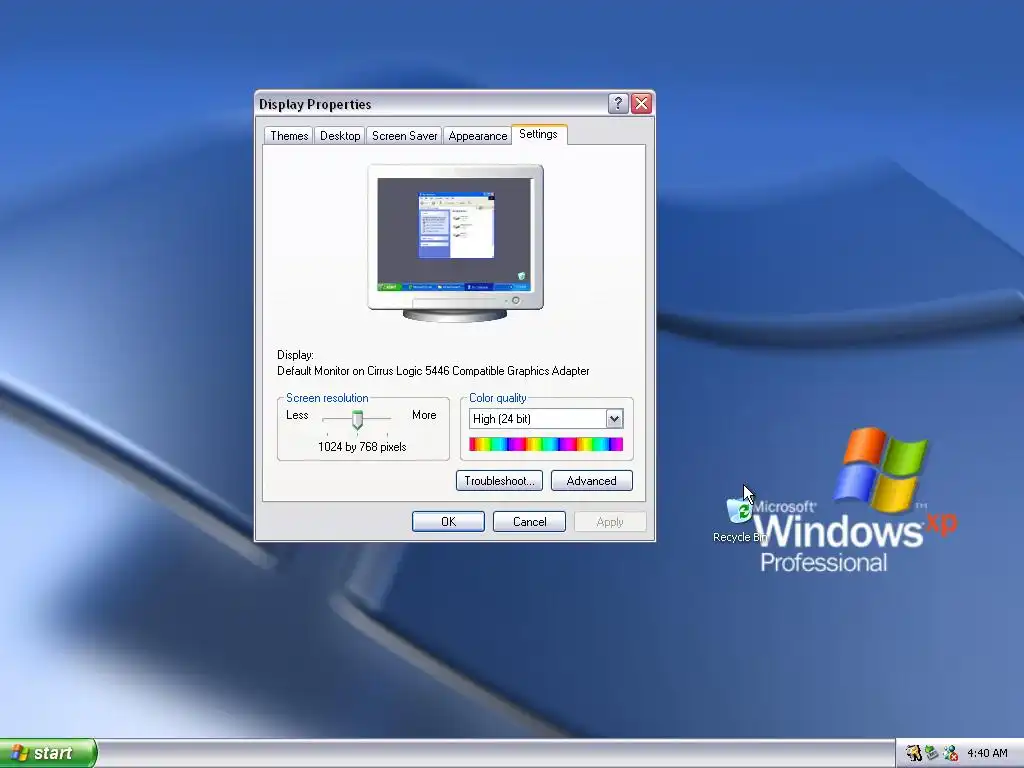This screenshot has height=768, width=1024.
Task: Click the question mark help button
Action: click(x=618, y=103)
